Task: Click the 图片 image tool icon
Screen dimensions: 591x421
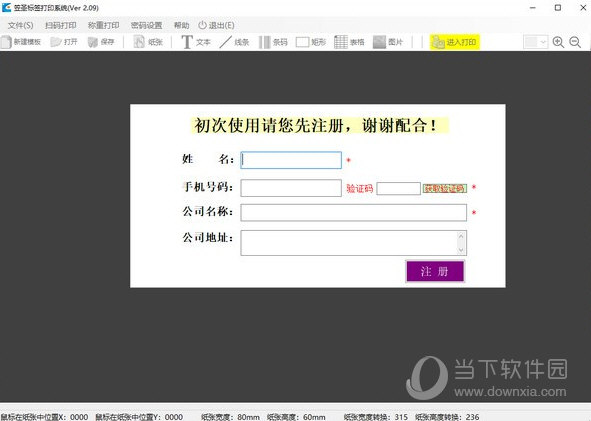Action: pyautogui.click(x=388, y=42)
